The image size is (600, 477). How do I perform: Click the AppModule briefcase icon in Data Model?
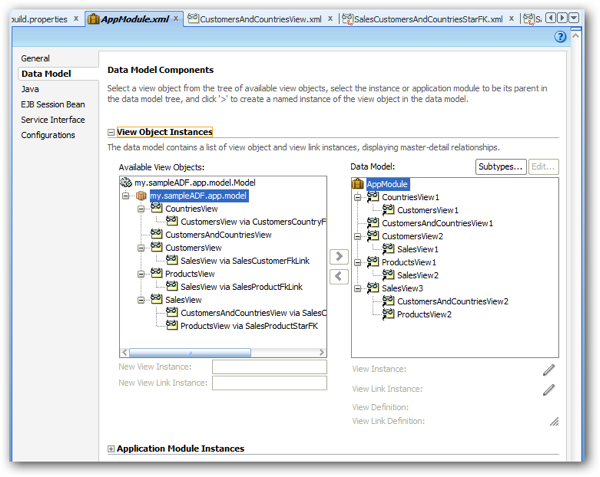[x=358, y=184]
